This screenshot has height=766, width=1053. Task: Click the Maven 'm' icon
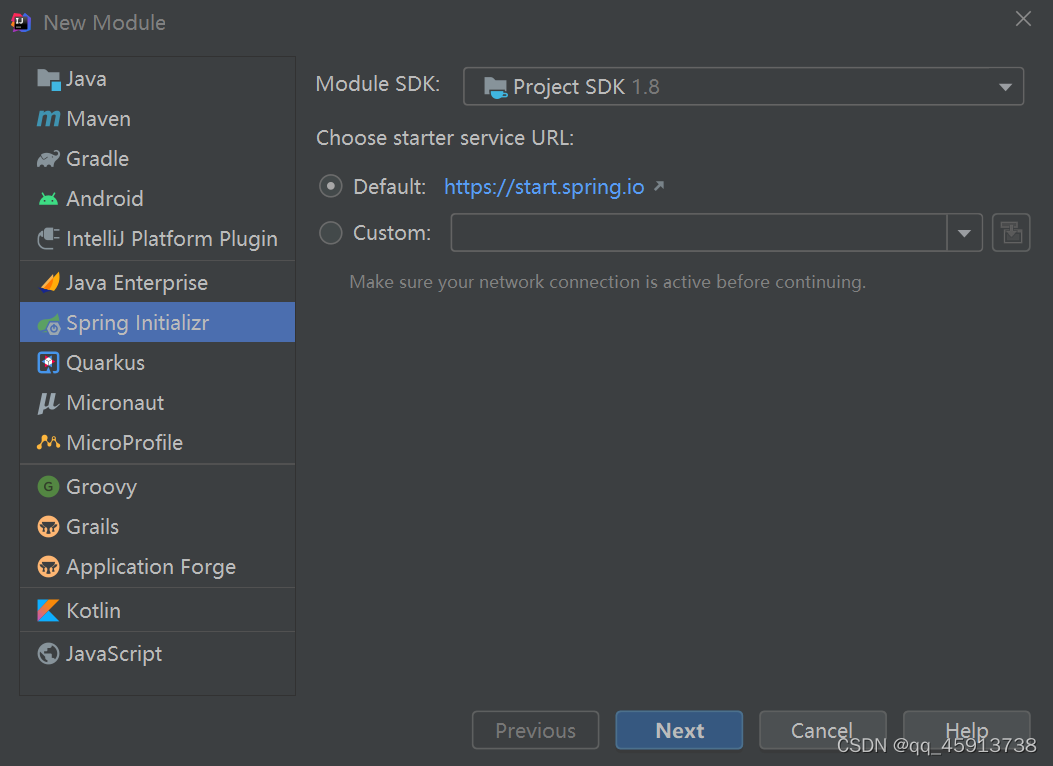(48, 119)
